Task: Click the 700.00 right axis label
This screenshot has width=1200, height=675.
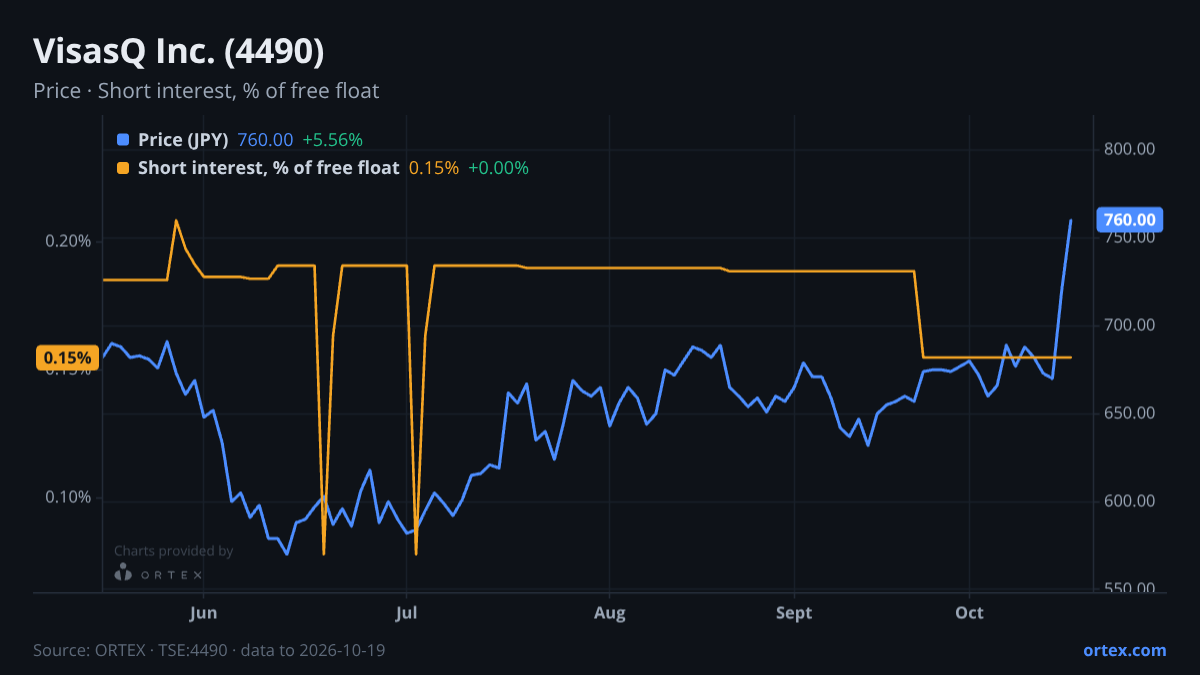Action: 1130,325
